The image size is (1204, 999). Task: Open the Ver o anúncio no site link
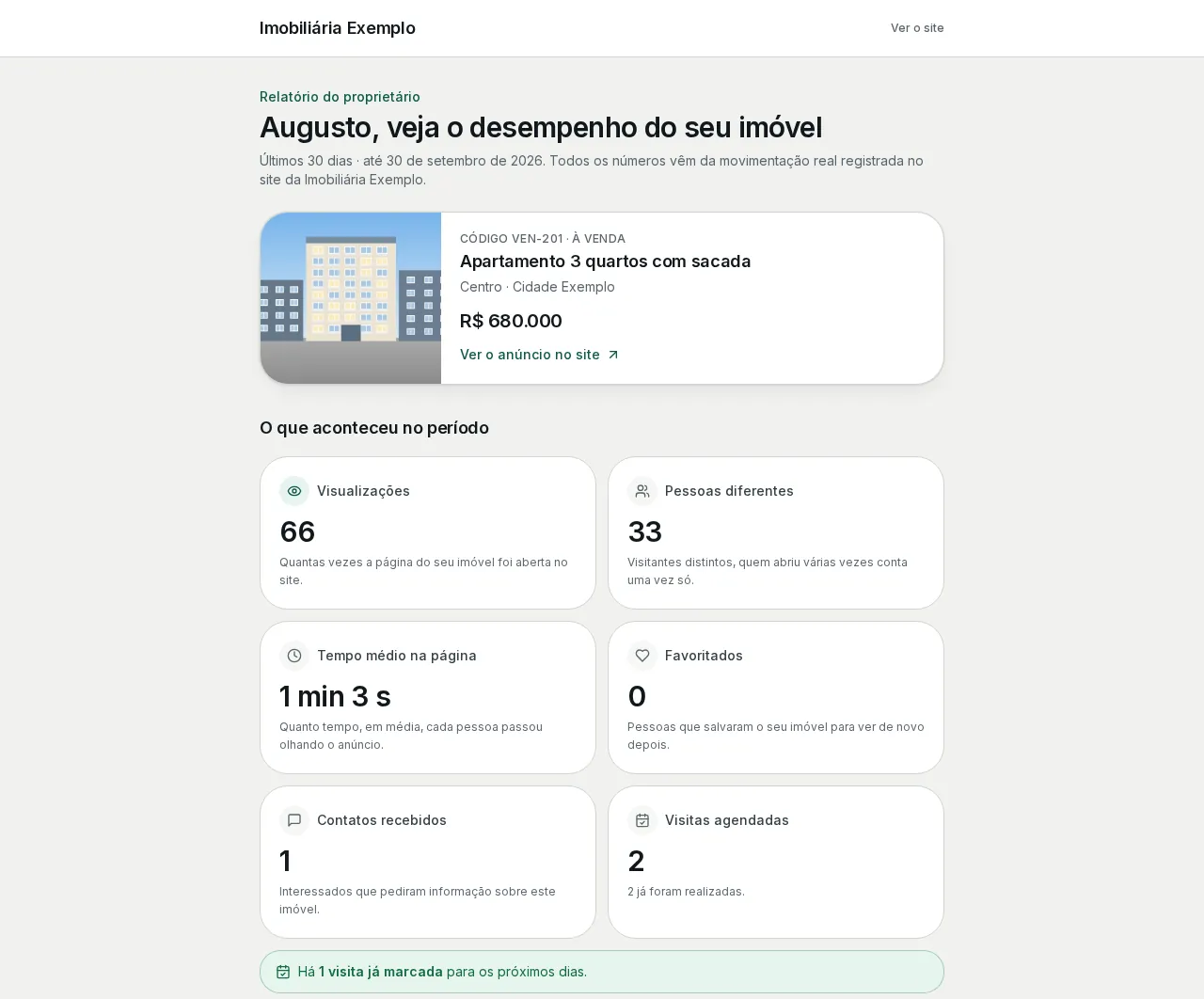click(539, 355)
